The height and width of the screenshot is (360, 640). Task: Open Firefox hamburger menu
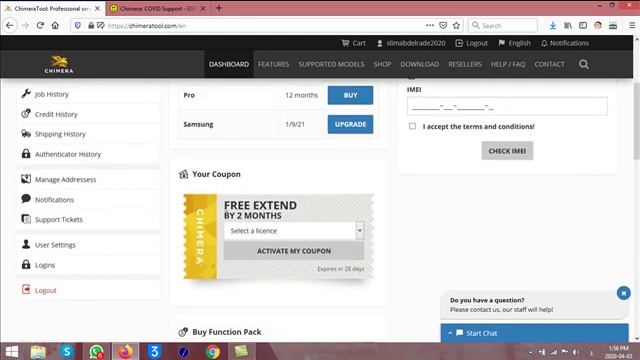[x=632, y=25]
